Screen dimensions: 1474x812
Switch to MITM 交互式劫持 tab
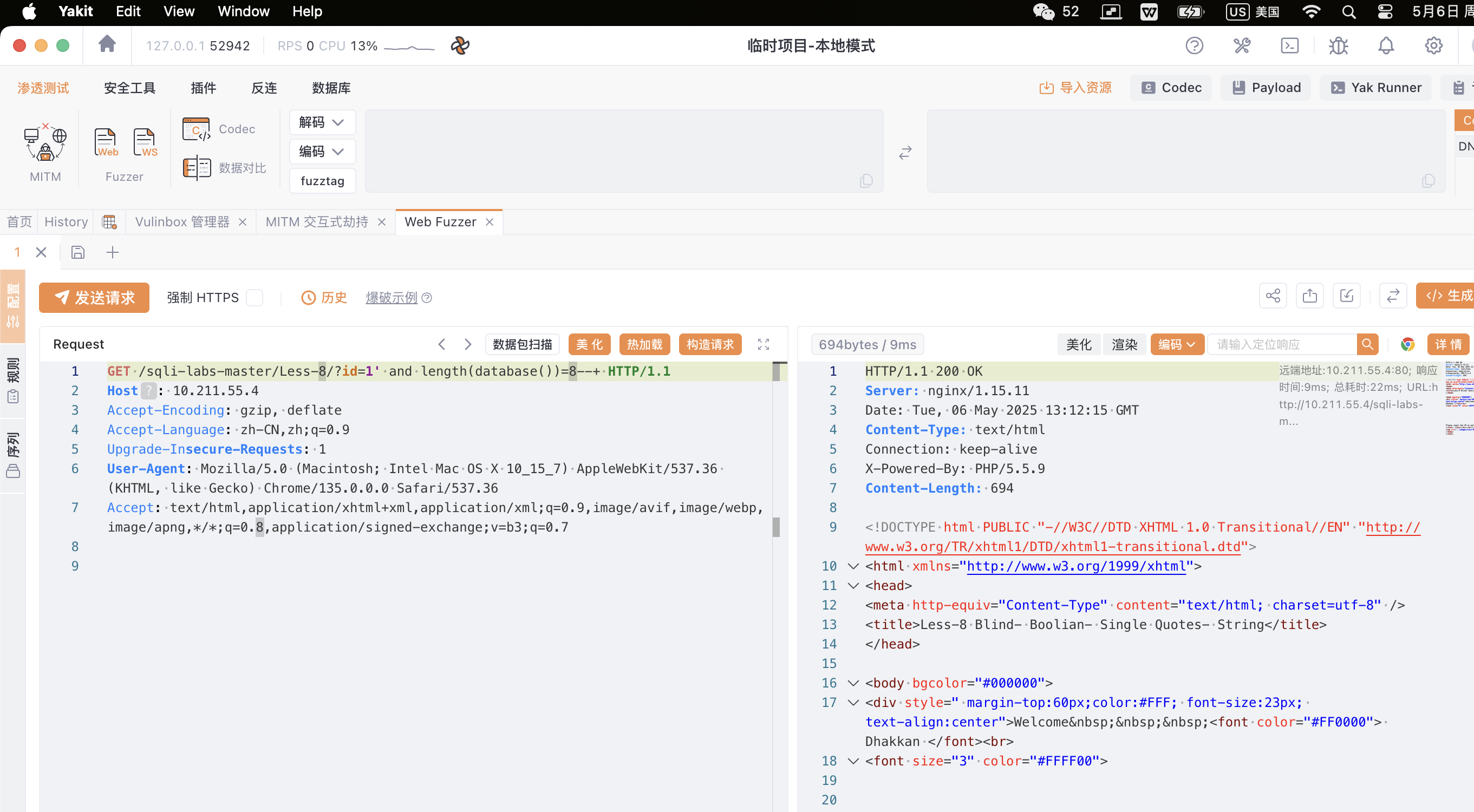click(x=316, y=222)
